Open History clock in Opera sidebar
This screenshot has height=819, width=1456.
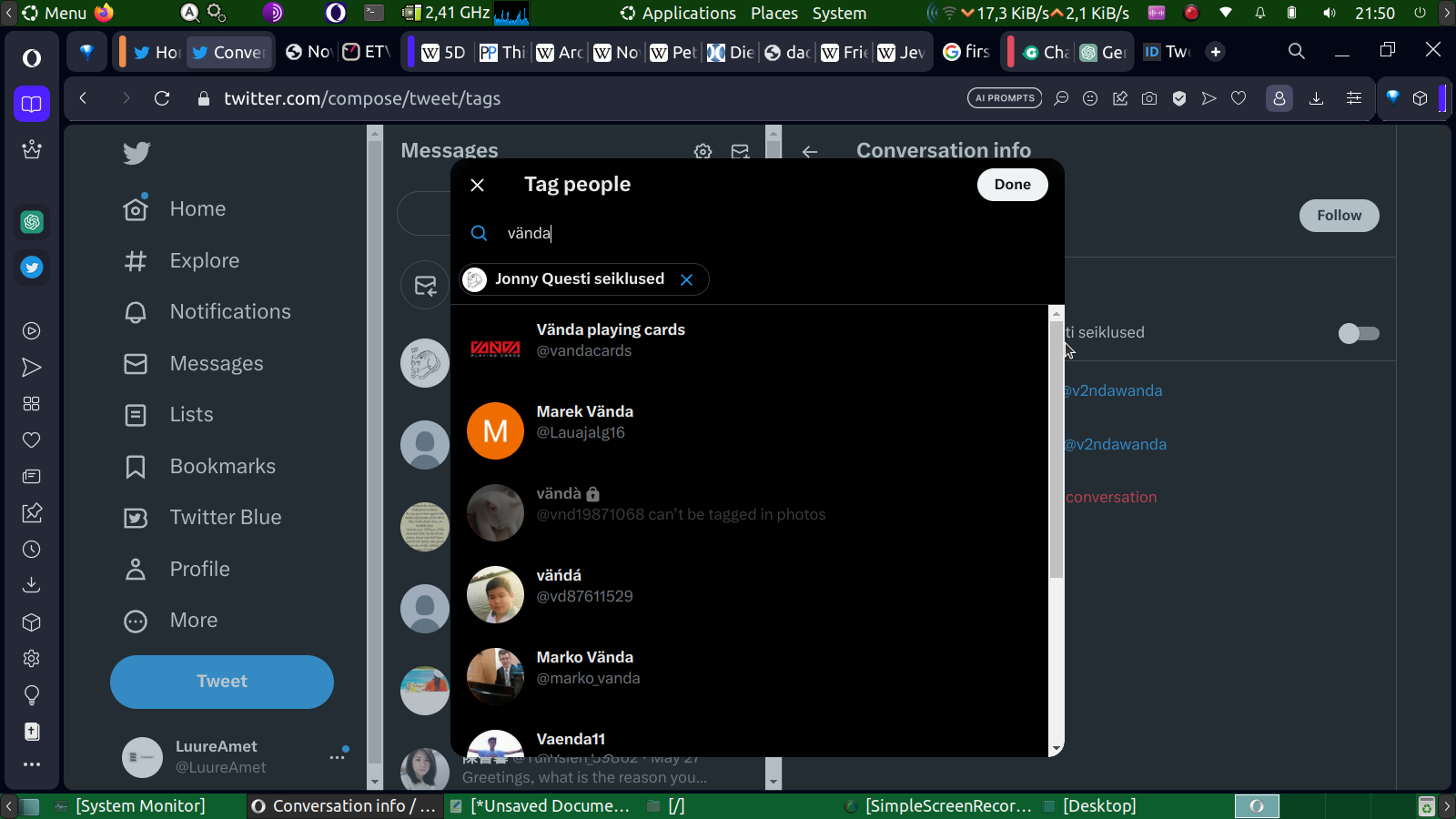(32, 549)
